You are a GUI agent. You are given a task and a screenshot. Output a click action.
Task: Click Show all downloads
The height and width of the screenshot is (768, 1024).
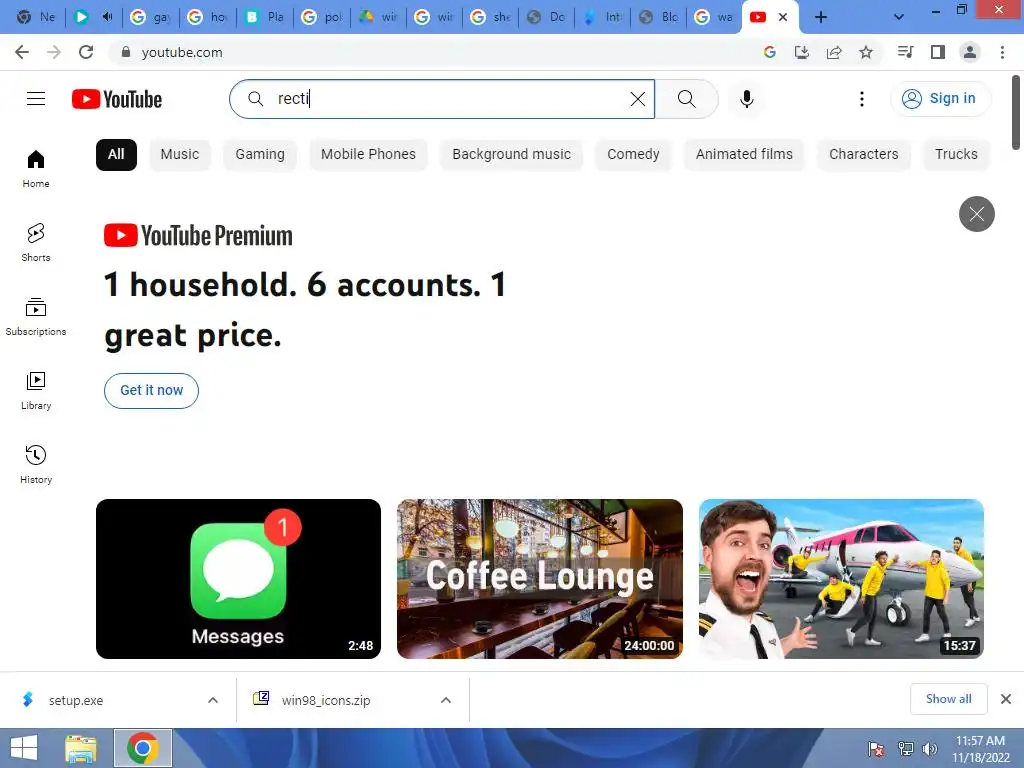coord(948,699)
